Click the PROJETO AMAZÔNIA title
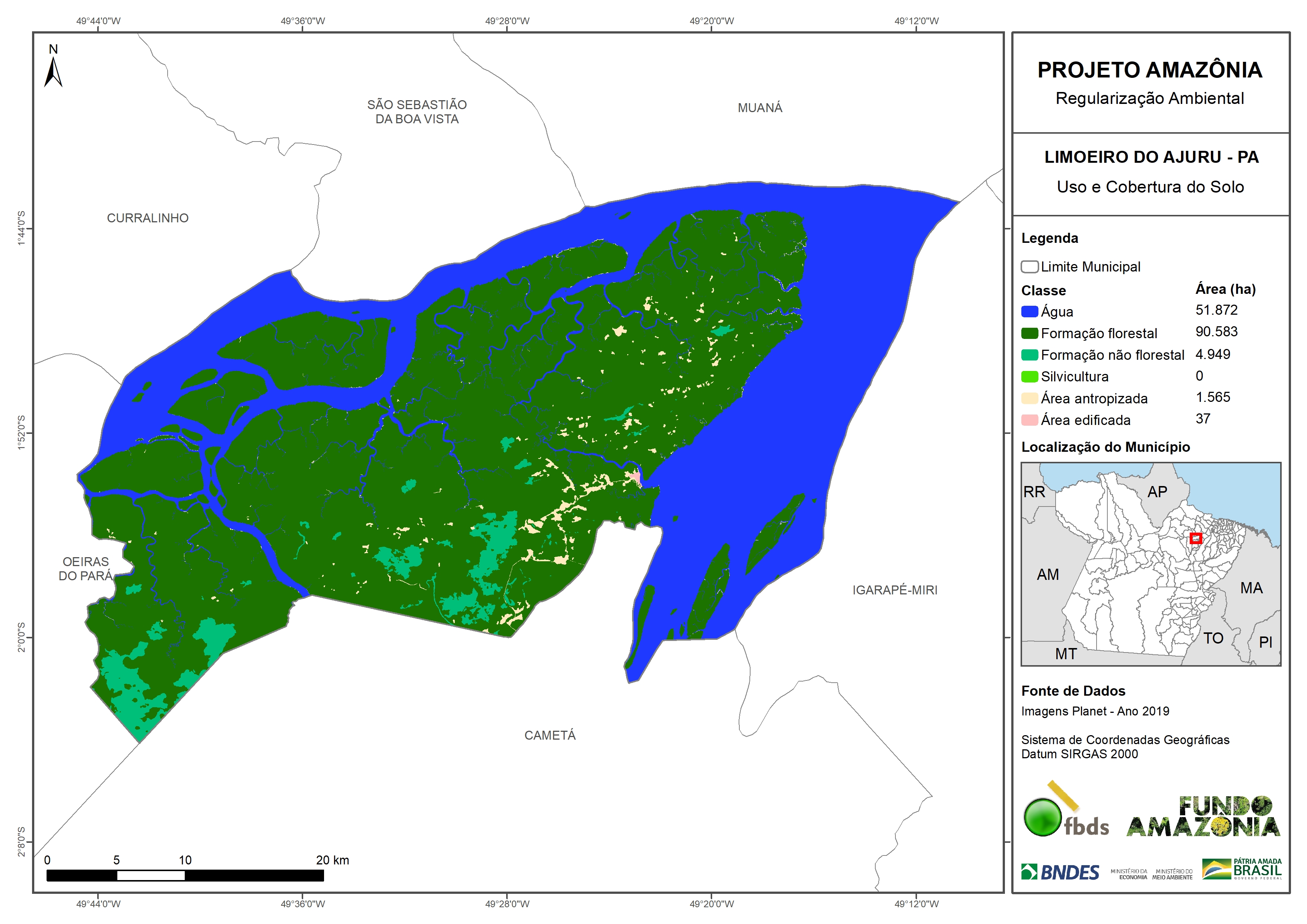This screenshot has width=1307, height=924. (x=1149, y=70)
